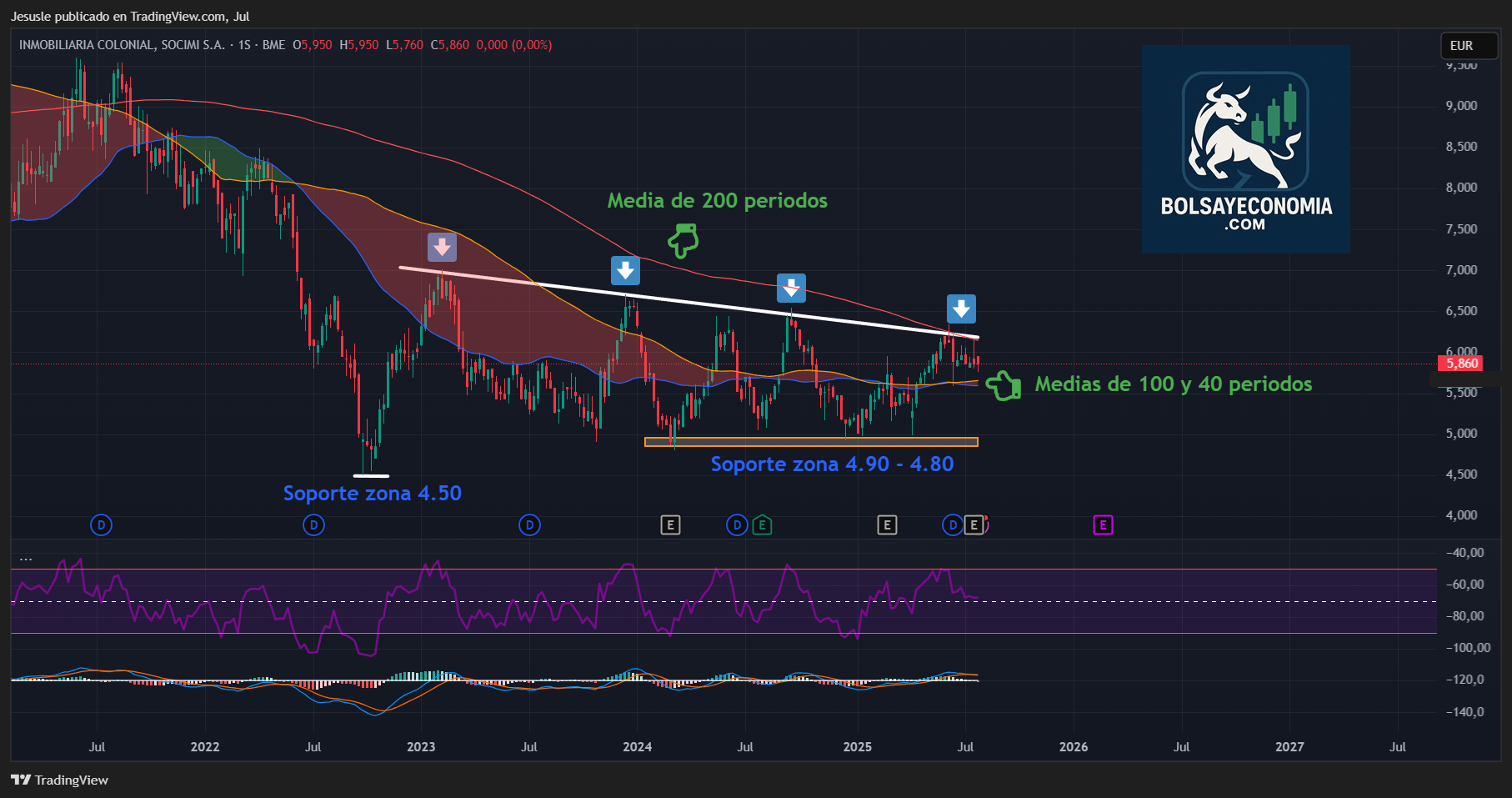
Task: Select the white earnings E marker in early 2025
Action: (x=887, y=524)
